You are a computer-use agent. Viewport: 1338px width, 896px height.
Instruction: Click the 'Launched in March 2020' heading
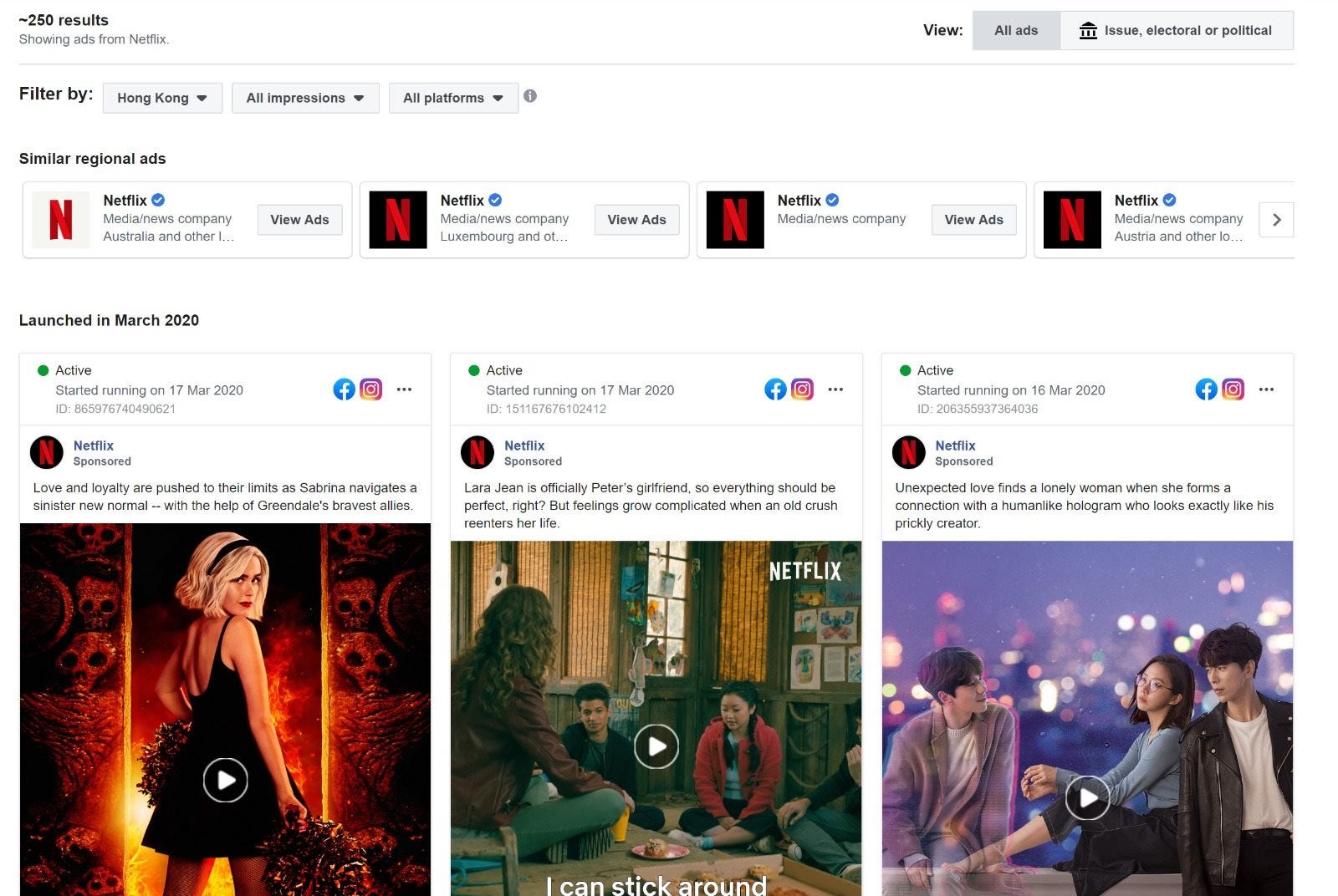click(x=109, y=320)
